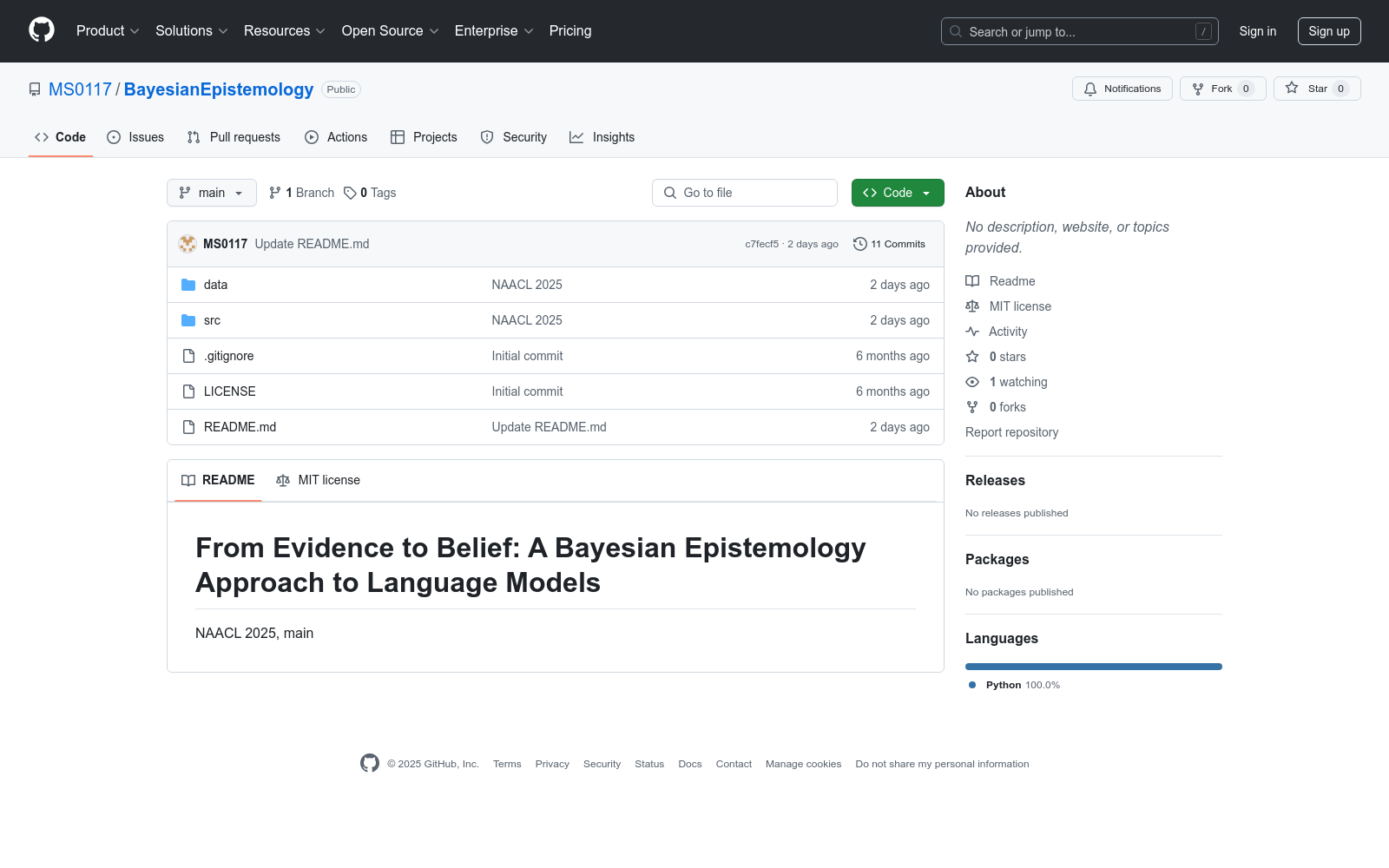Viewport: 1389px width, 868px height.
Task: Switch to the Security tab
Action: (x=514, y=137)
